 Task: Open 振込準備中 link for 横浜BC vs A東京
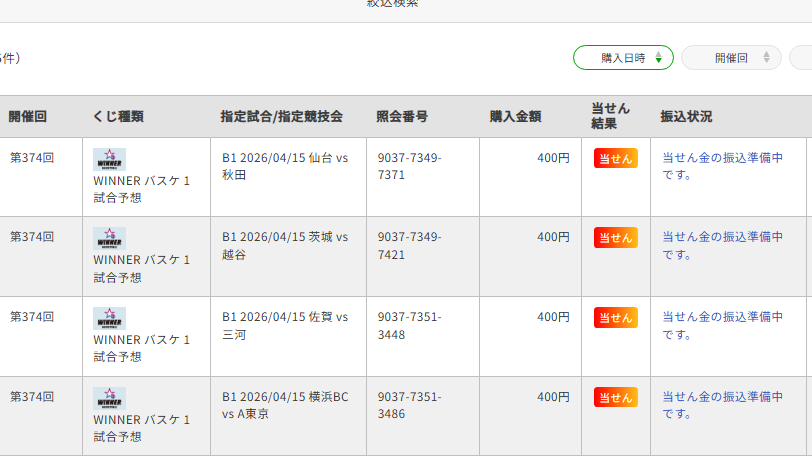coord(722,405)
